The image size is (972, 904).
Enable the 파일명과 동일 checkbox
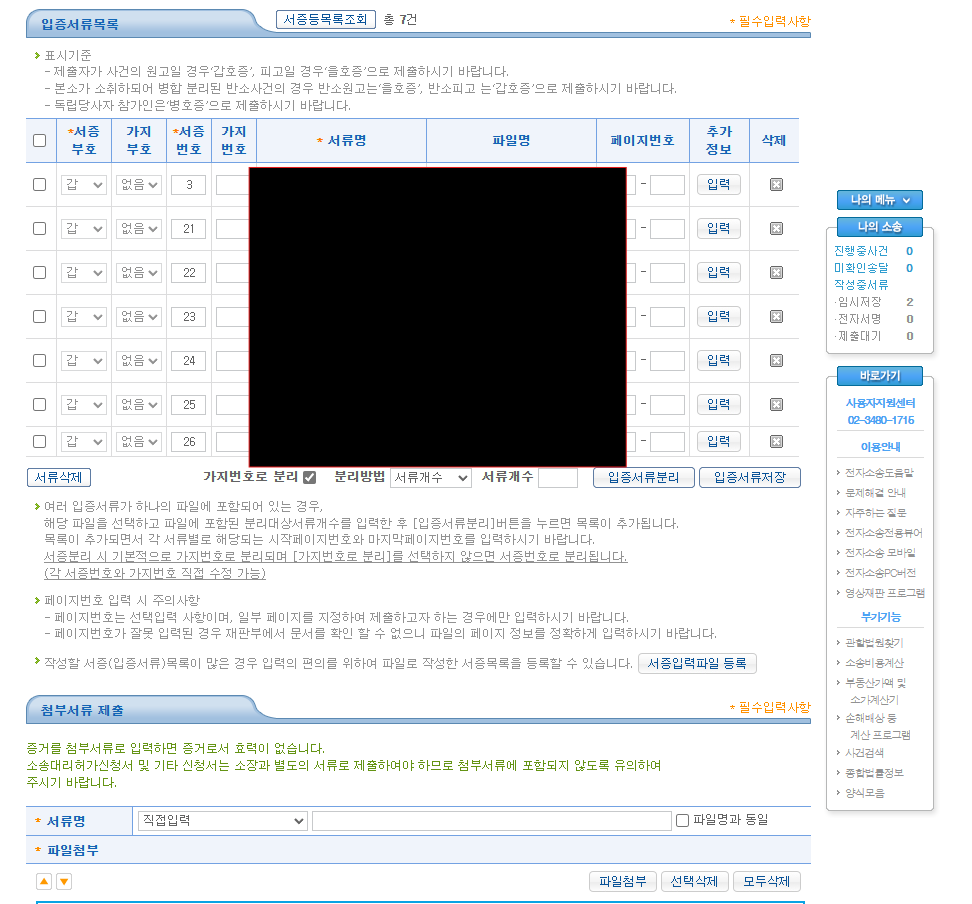coord(682,821)
